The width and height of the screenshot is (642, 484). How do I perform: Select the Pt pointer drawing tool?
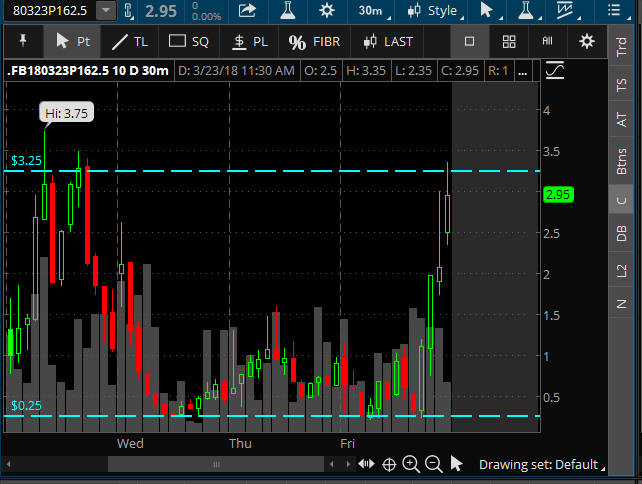(73, 41)
